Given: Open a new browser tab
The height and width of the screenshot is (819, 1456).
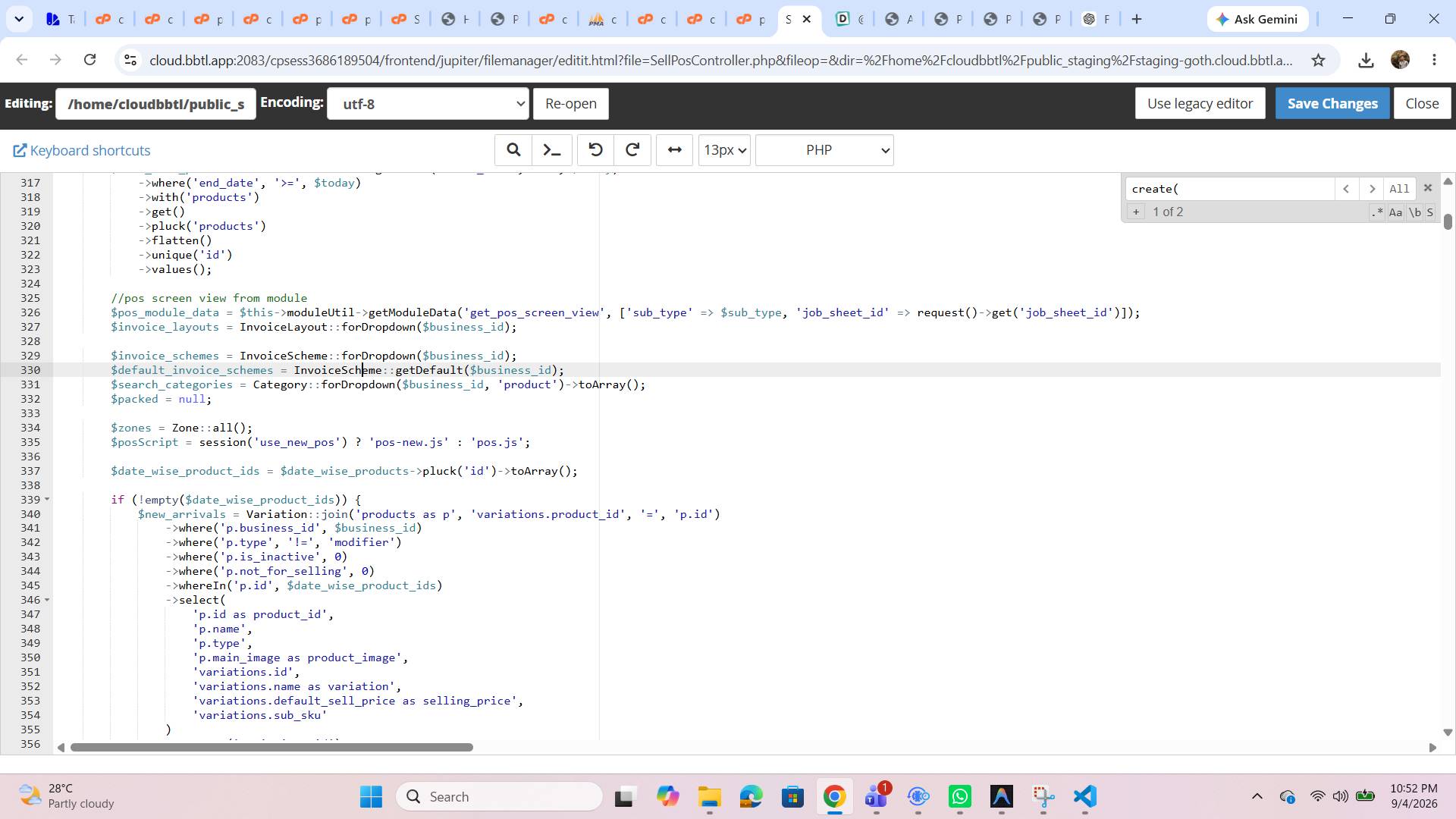Looking at the screenshot, I should coord(1136,19).
